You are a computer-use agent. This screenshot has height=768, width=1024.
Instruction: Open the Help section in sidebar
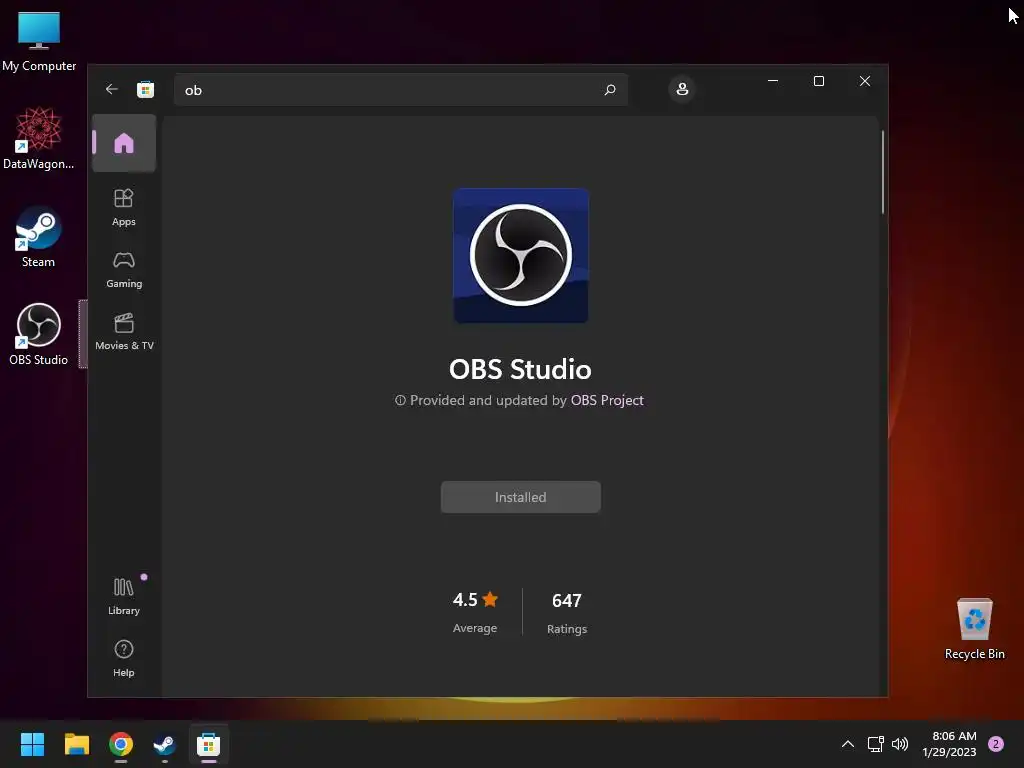tap(124, 658)
